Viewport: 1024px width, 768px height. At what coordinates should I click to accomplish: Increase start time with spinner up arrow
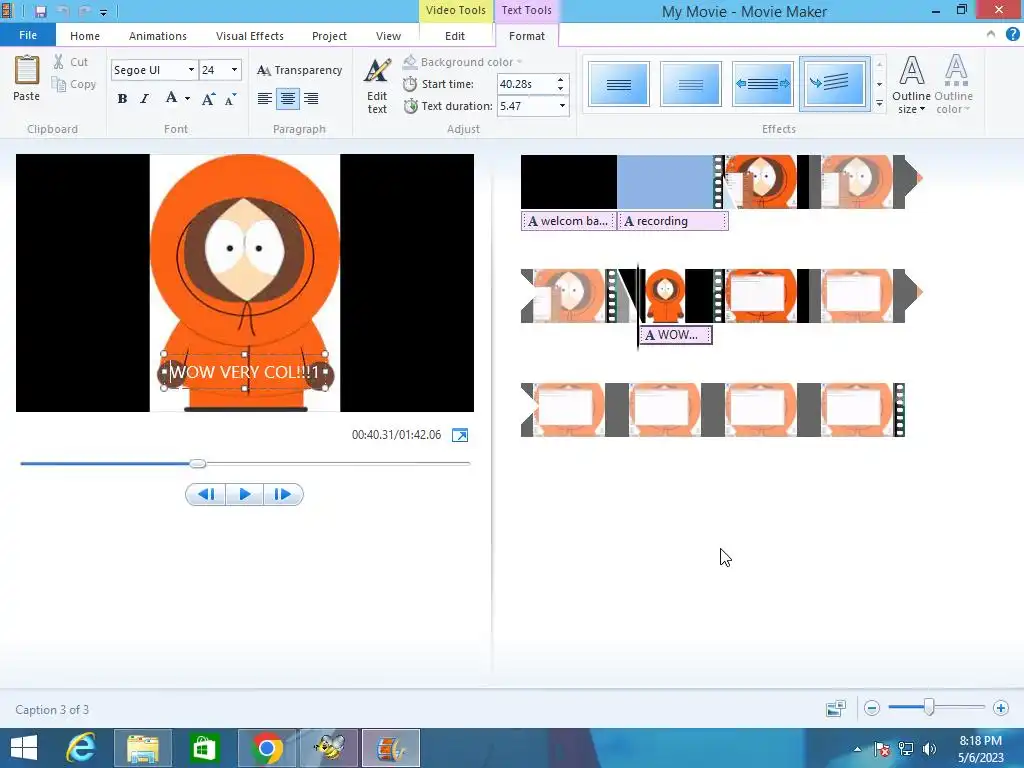tap(560, 80)
